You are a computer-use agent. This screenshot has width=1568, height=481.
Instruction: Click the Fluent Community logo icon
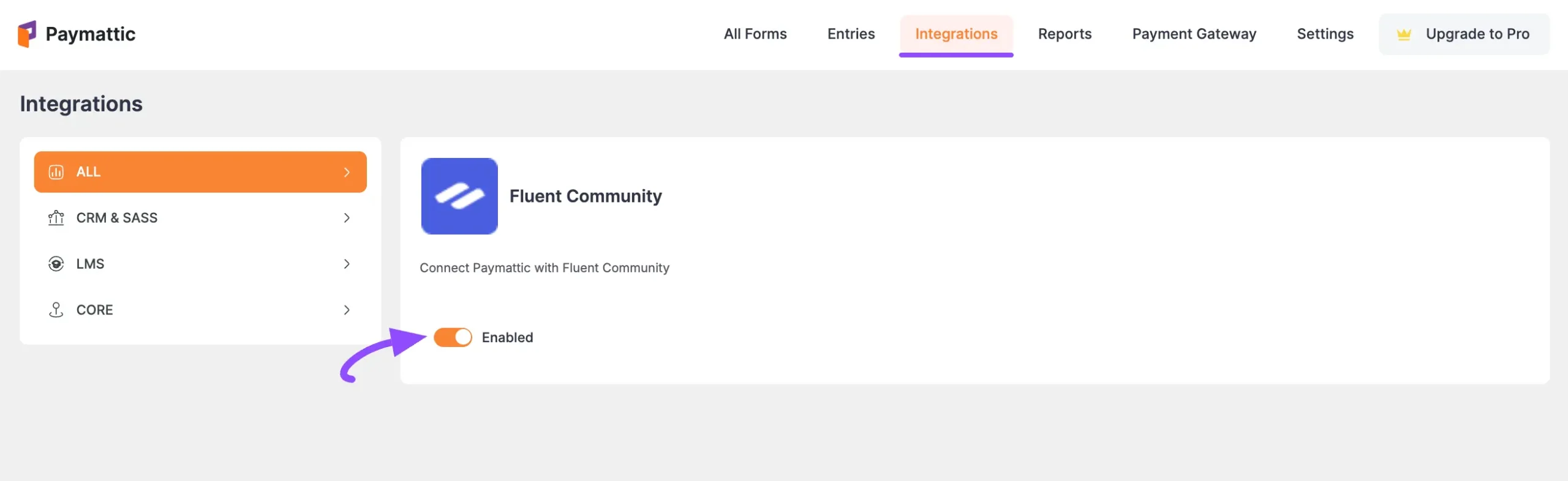pos(459,196)
